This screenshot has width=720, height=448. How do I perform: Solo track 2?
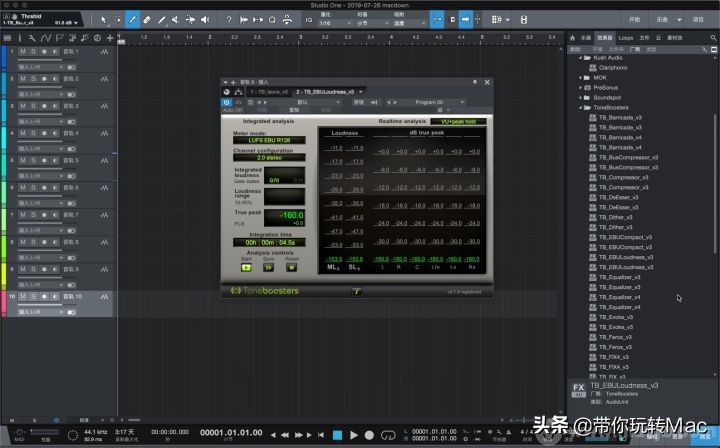point(34,79)
